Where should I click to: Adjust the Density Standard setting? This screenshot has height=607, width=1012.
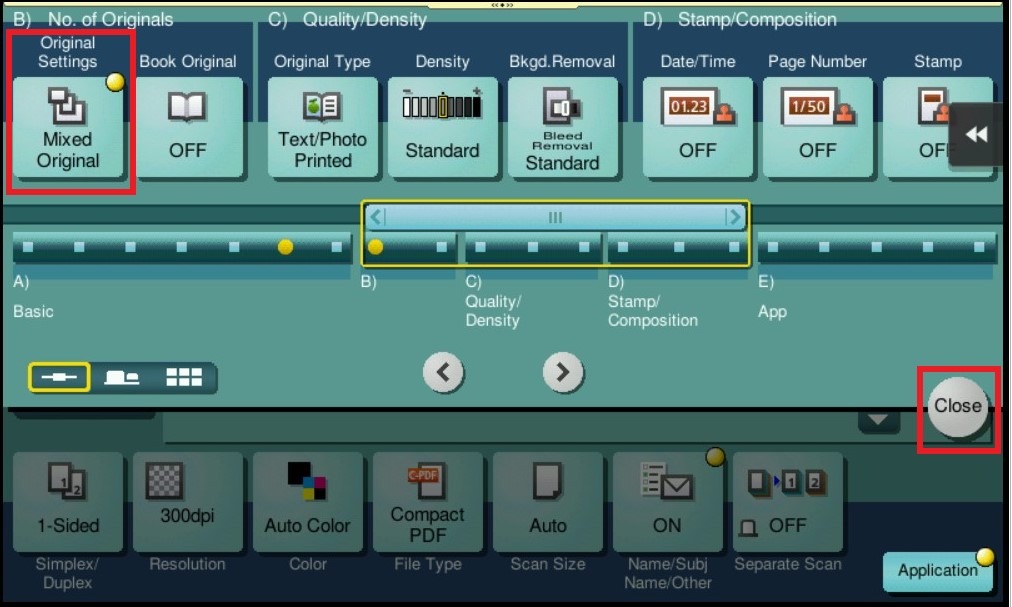pos(442,127)
